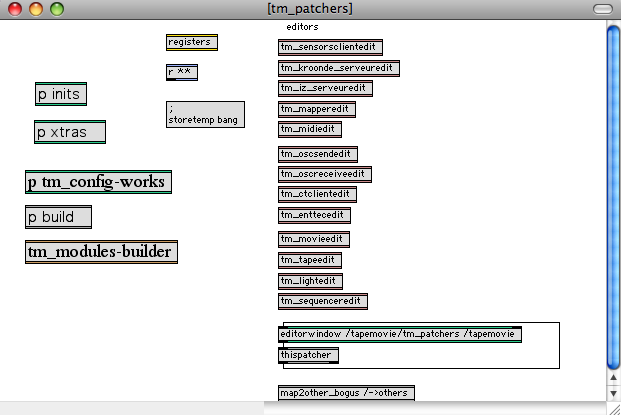
Task: Select the tm_kroonde_serveuredit object
Action: (x=339, y=68)
